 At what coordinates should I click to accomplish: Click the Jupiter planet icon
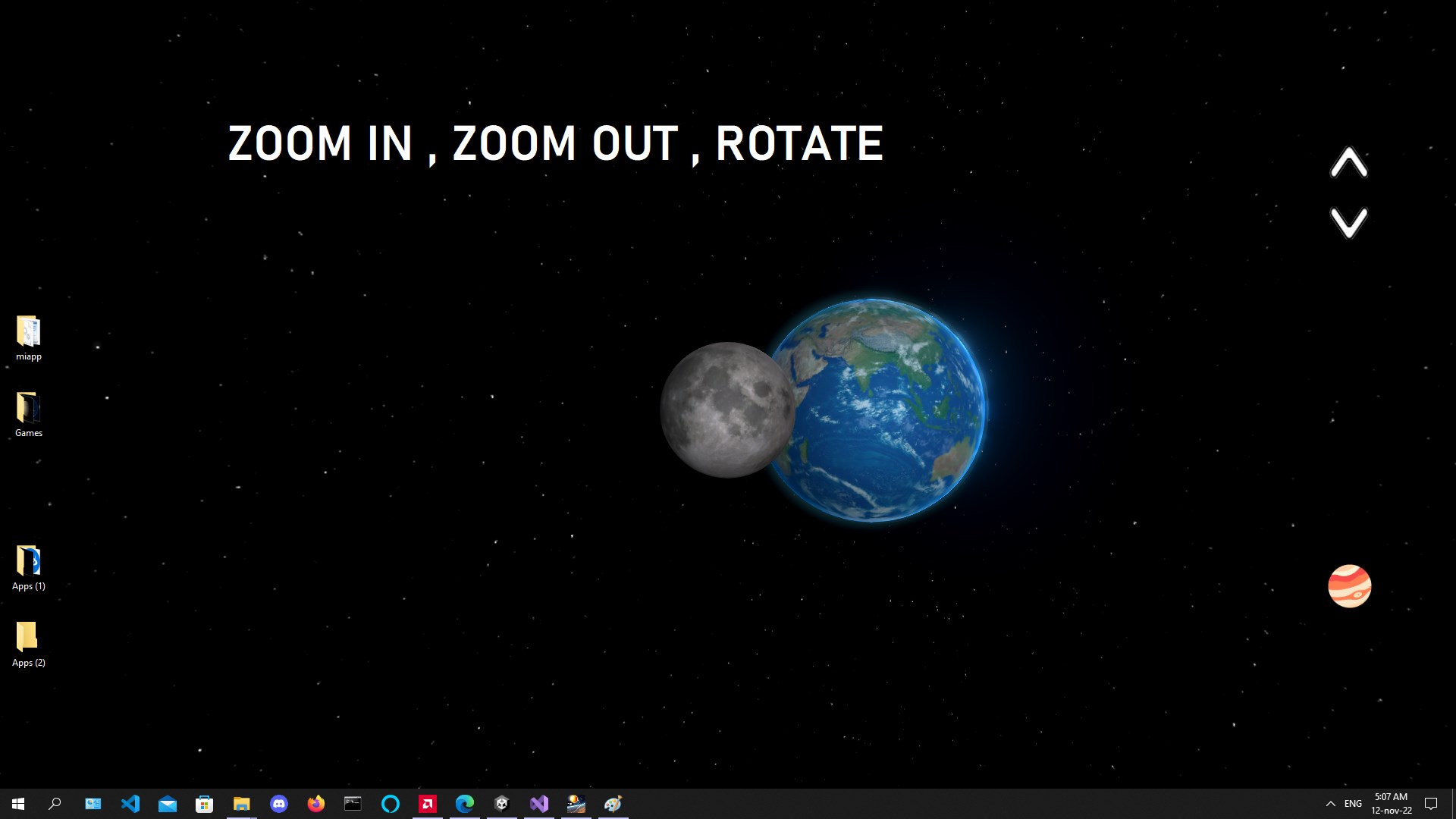1349,585
